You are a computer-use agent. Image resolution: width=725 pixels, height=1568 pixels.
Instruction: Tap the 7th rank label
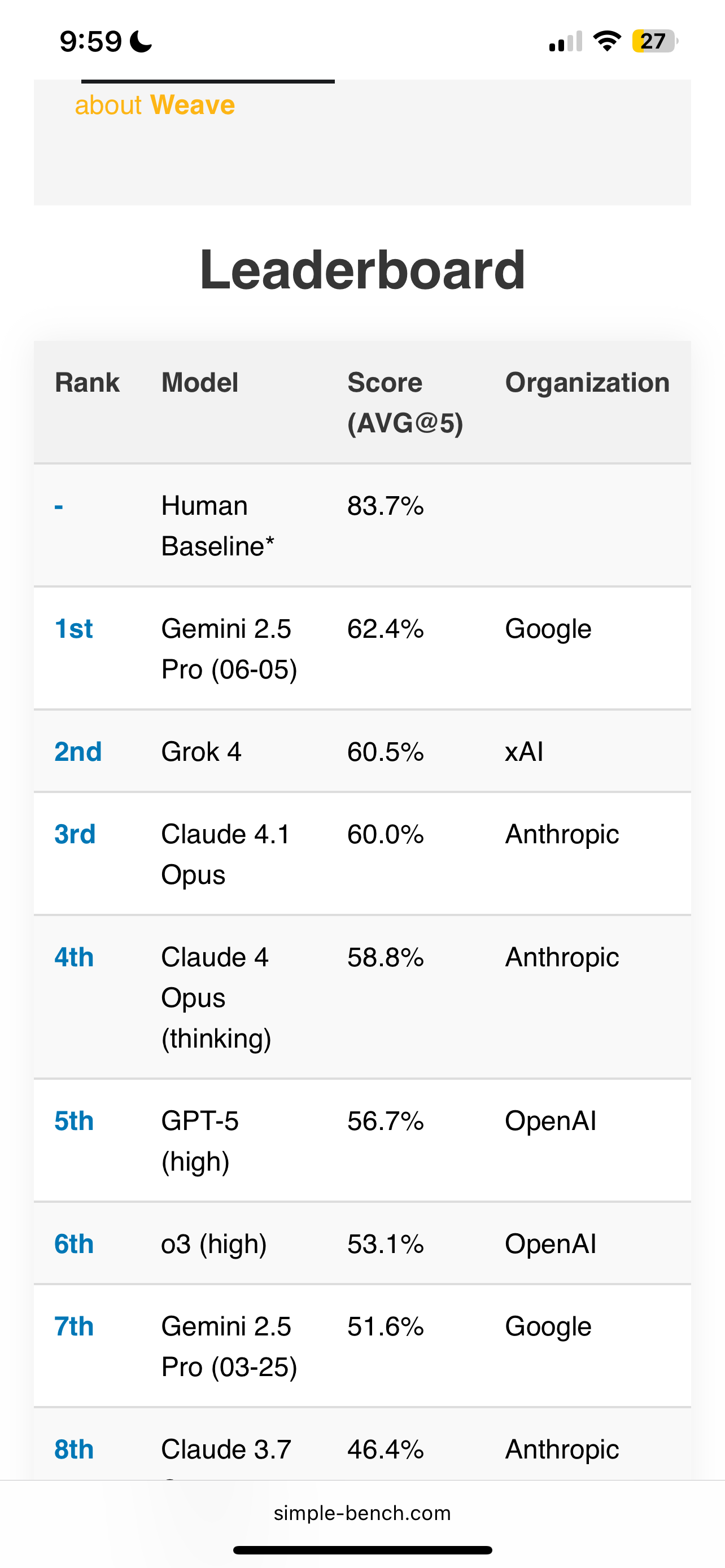pyautogui.click(x=73, y=1326)
